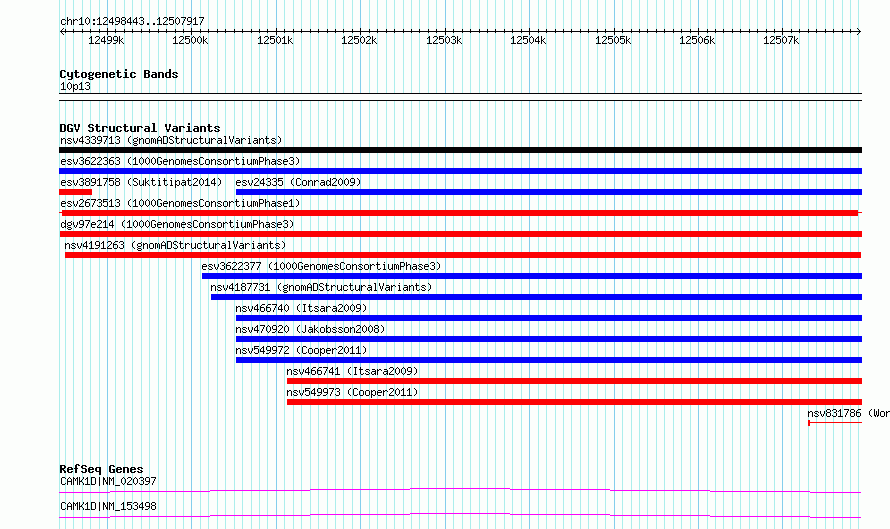This screenshot has width=890, height=529.
Task: Open variant label nsv4339713 (gnomADStructuralVariants)
Action: [x=171, y=140]
